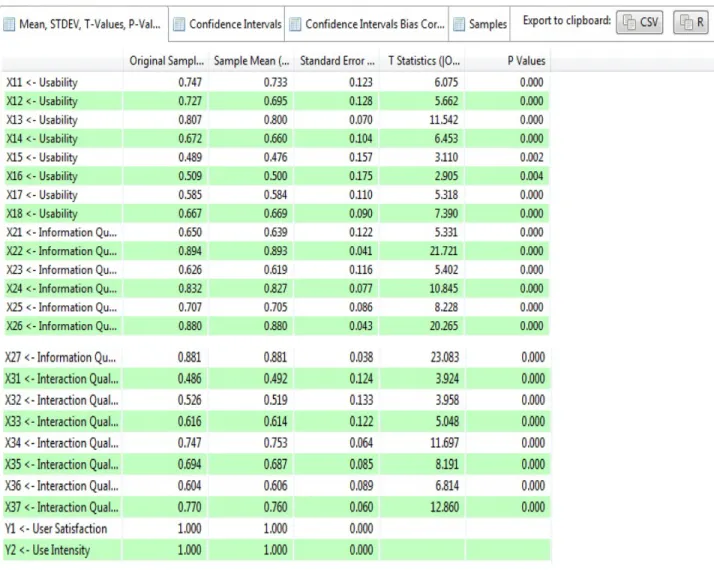Select the row X32 <- Interaction Quality
Screen dimensions: 714x570
[276, 400]
